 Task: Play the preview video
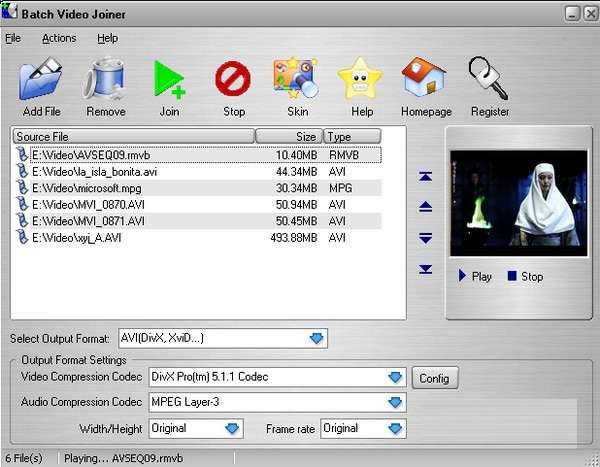pyautogui.click(x=475, y=276)
